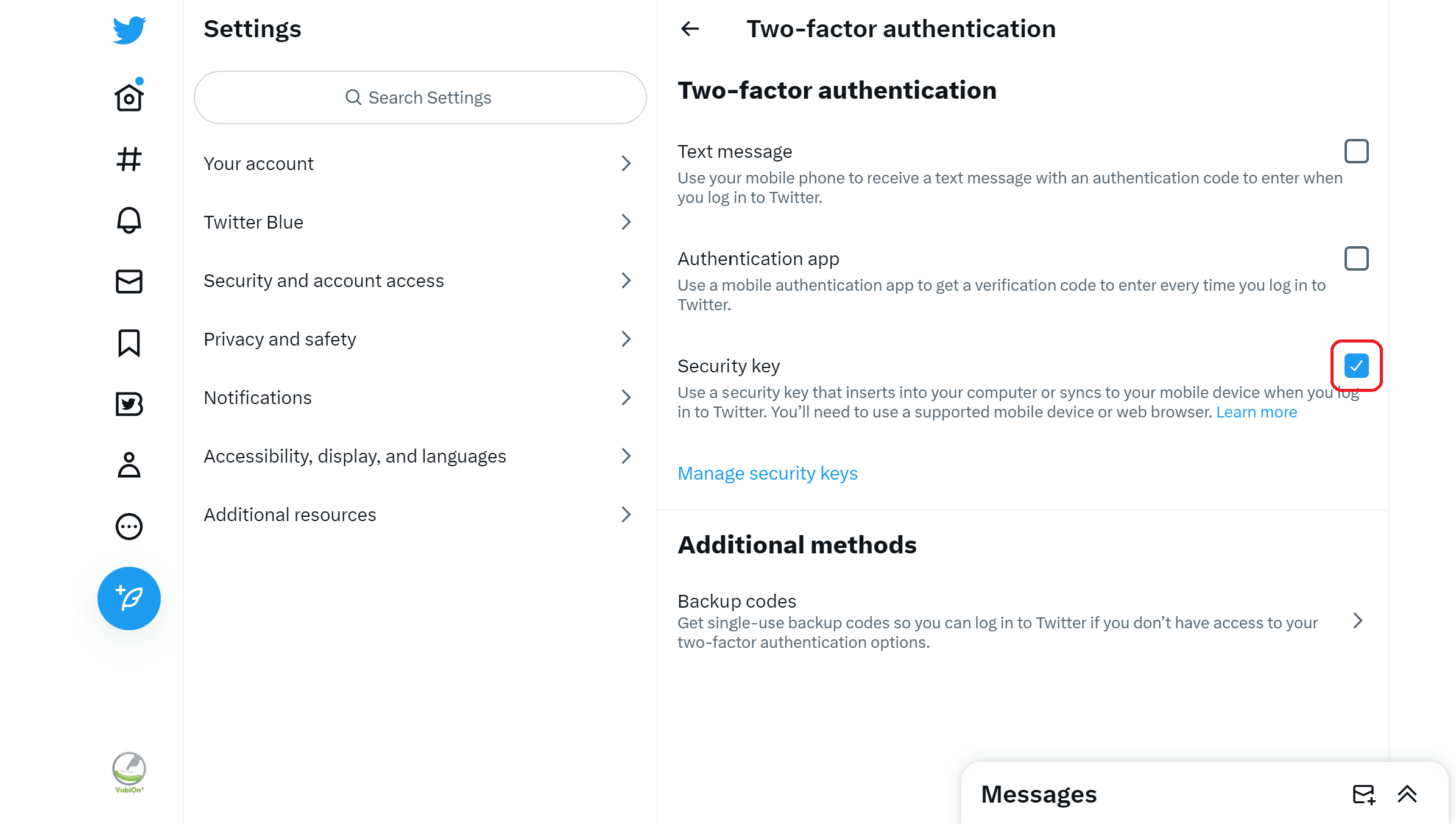Enable the Text message checkbox
This screenshot has height=824, width=1456.
pos(1357,151)
